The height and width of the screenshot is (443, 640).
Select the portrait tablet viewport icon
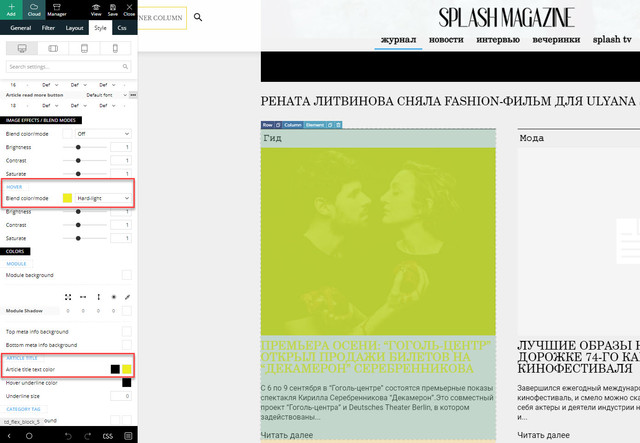(x=84, y=48)
